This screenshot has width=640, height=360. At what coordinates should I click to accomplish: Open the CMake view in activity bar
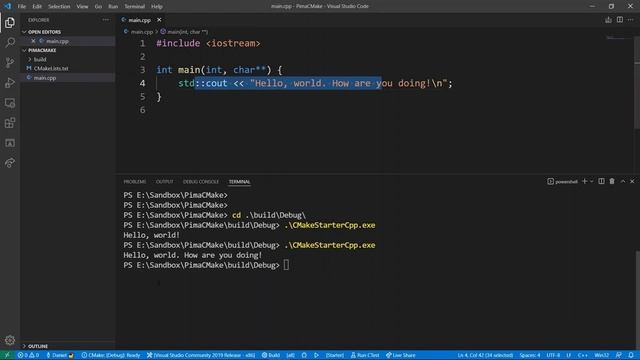click(10, 143)
